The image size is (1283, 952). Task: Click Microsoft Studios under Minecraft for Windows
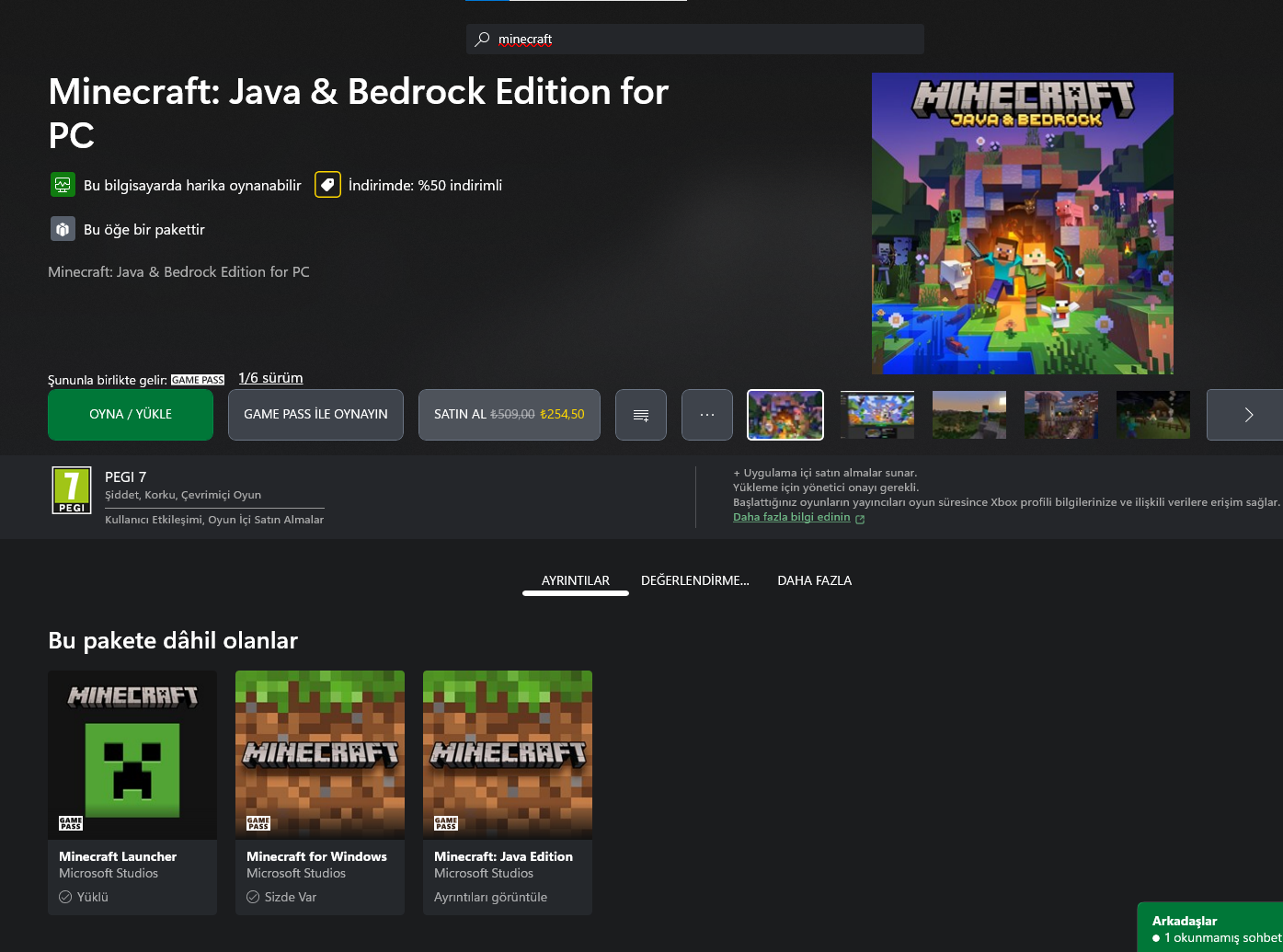[296, 874]
